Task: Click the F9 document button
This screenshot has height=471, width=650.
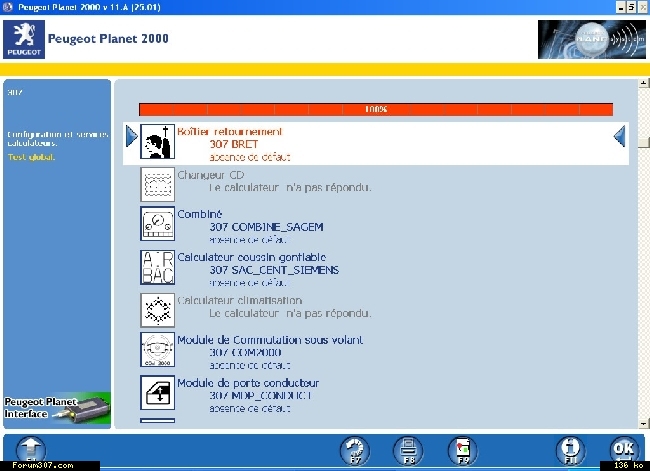Action: (463, 450)
